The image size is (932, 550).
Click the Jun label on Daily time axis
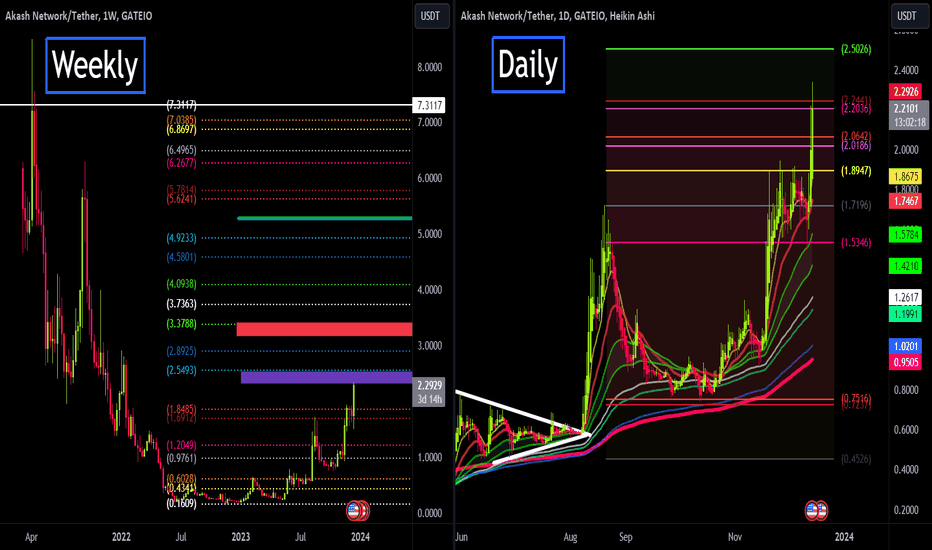tap(461, 537)
